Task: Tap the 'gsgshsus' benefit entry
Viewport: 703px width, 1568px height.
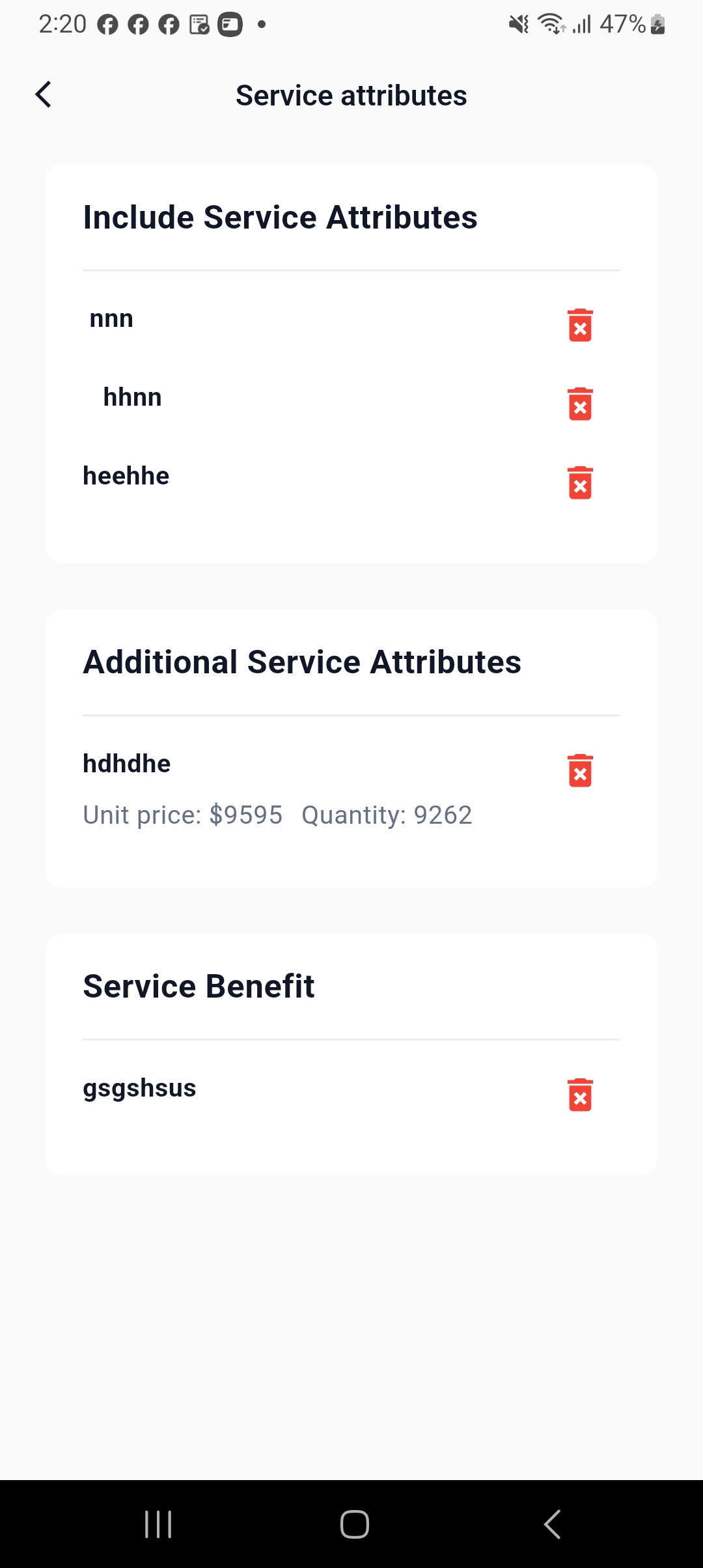Action: [139, 1088]
